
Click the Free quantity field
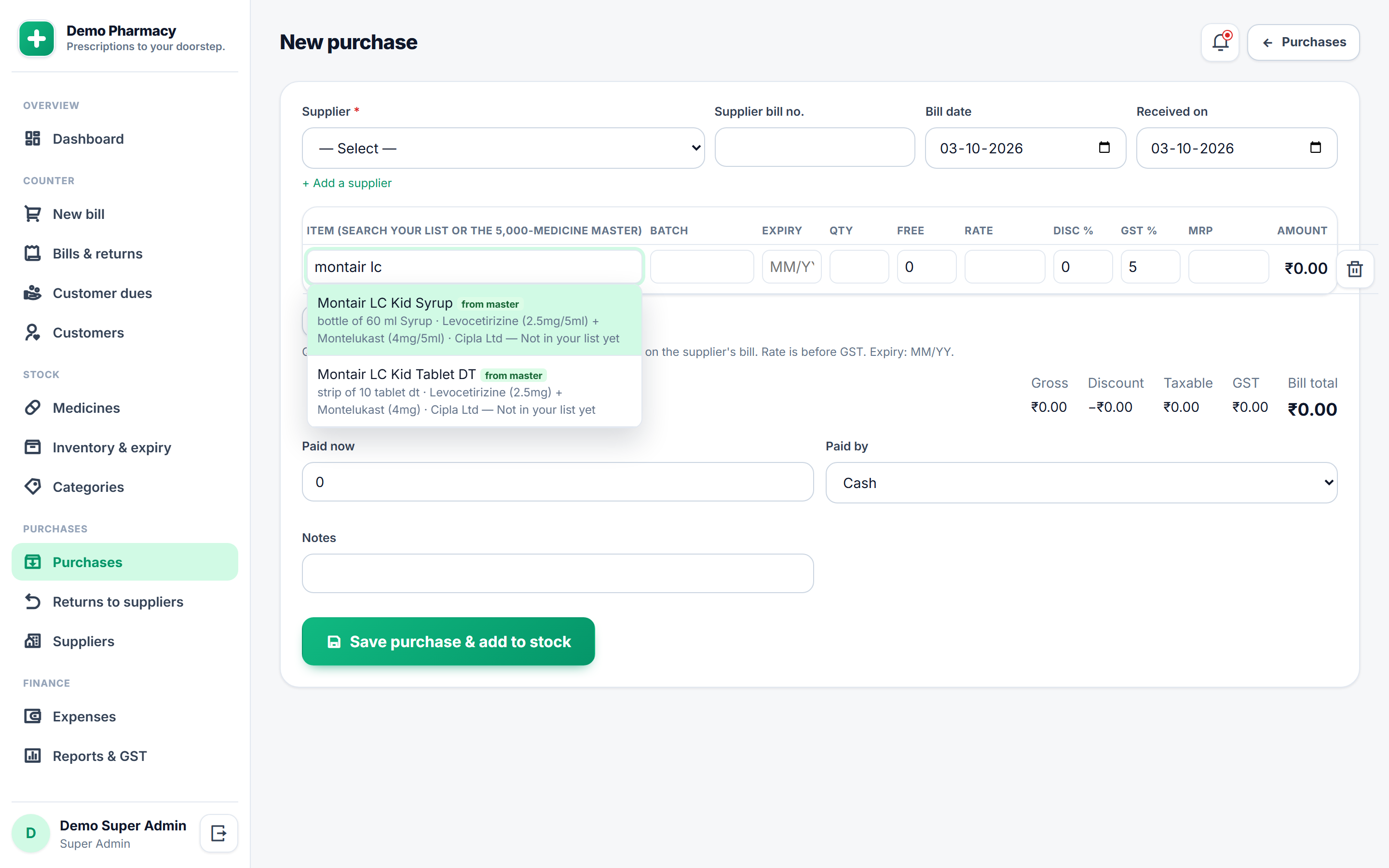[x=926, y=267]
